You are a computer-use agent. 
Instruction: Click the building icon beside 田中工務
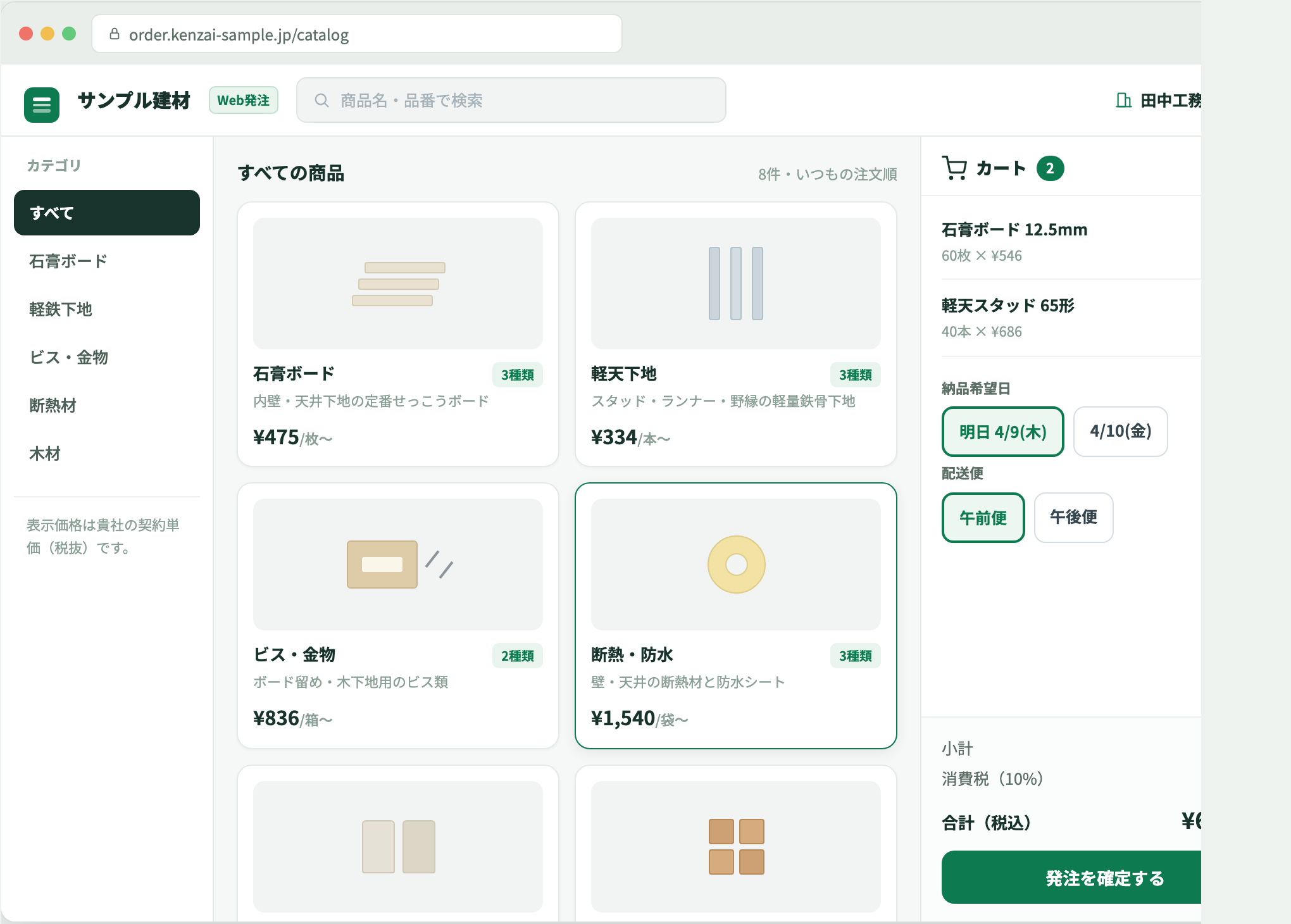click(x=1123, y=101)
